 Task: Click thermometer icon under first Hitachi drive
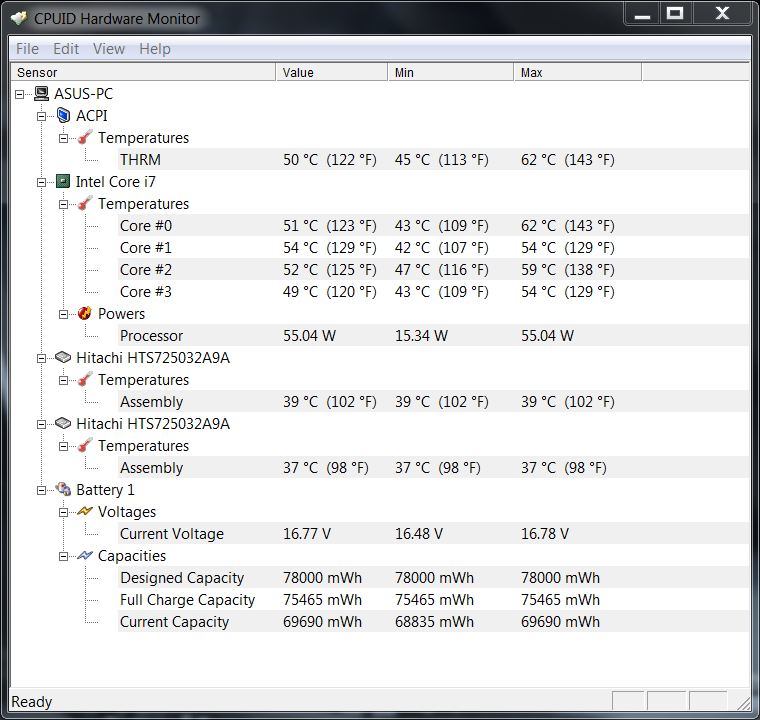[x=85, y=379]
